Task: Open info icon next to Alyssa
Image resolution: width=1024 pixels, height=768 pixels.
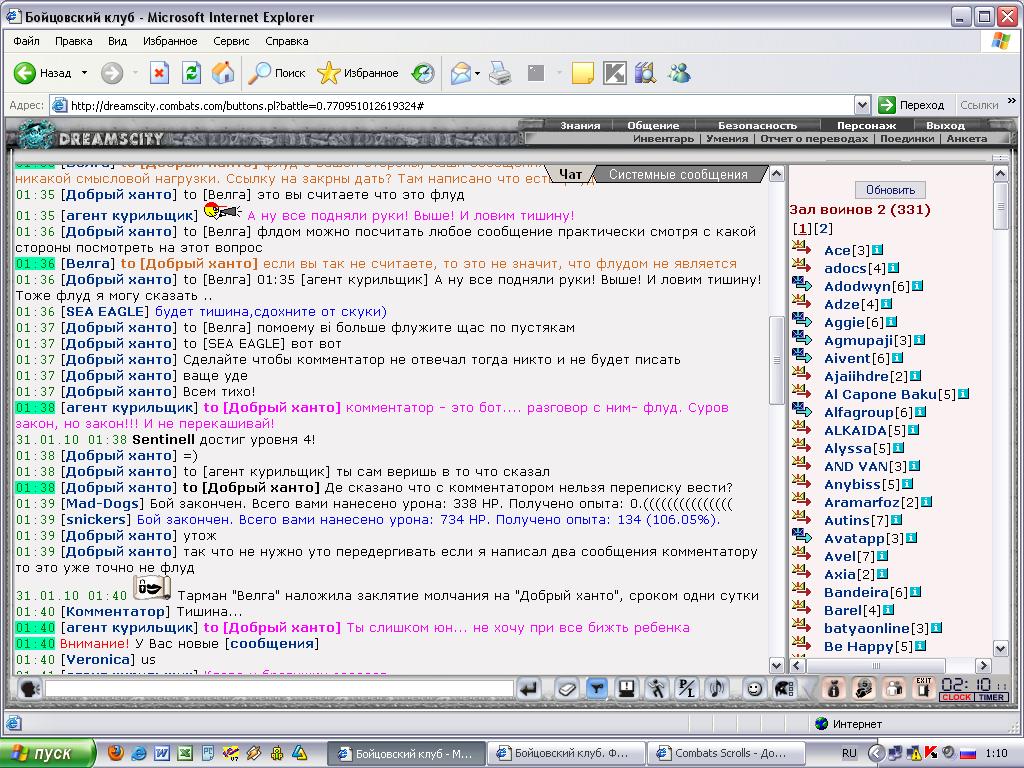Action: coord(899,448)
